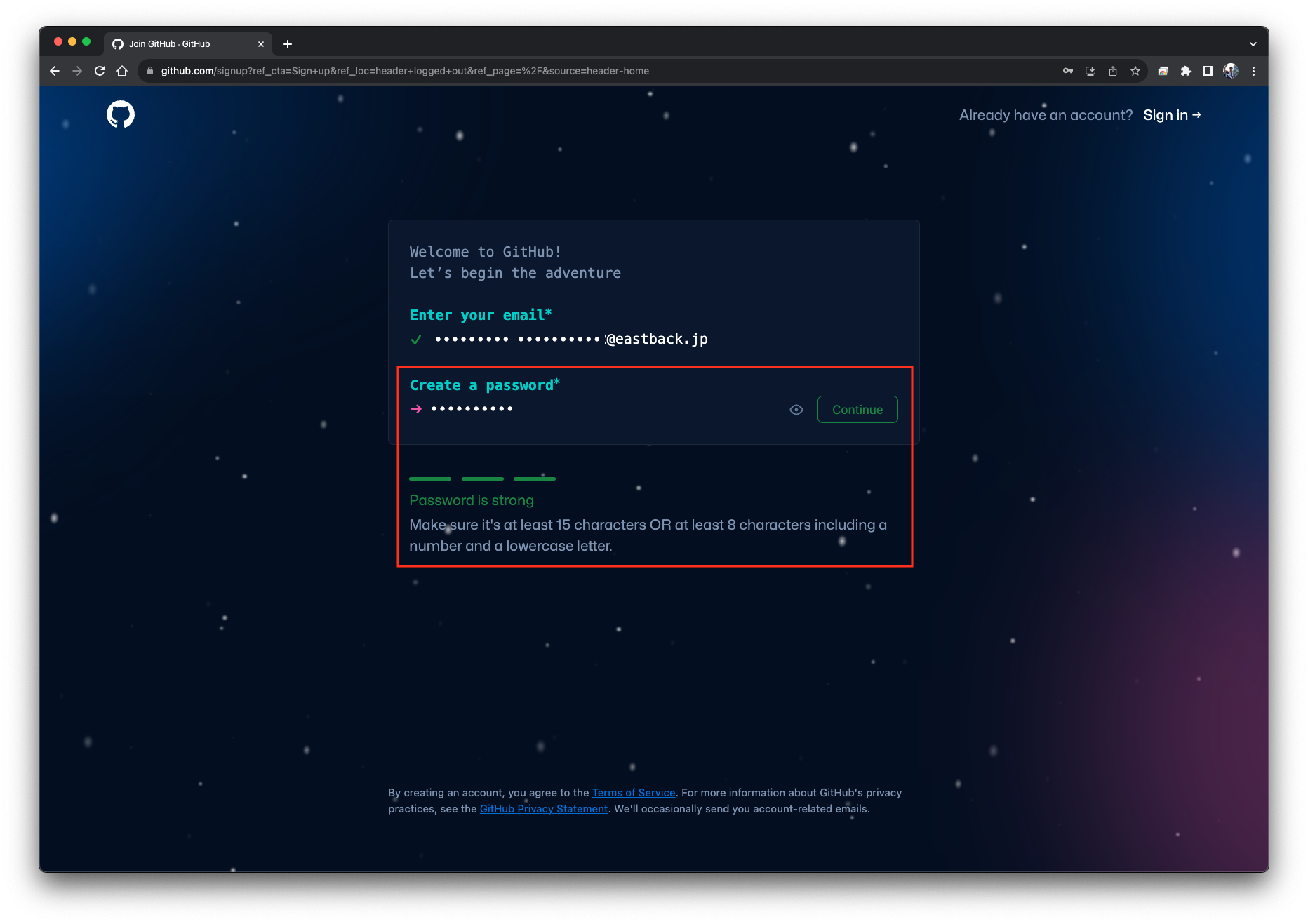The height and width of the screenshot is (924, 1308).
Task: Click the 'Welcome to GitHub!' heading
Action: (x=486, y=252)
